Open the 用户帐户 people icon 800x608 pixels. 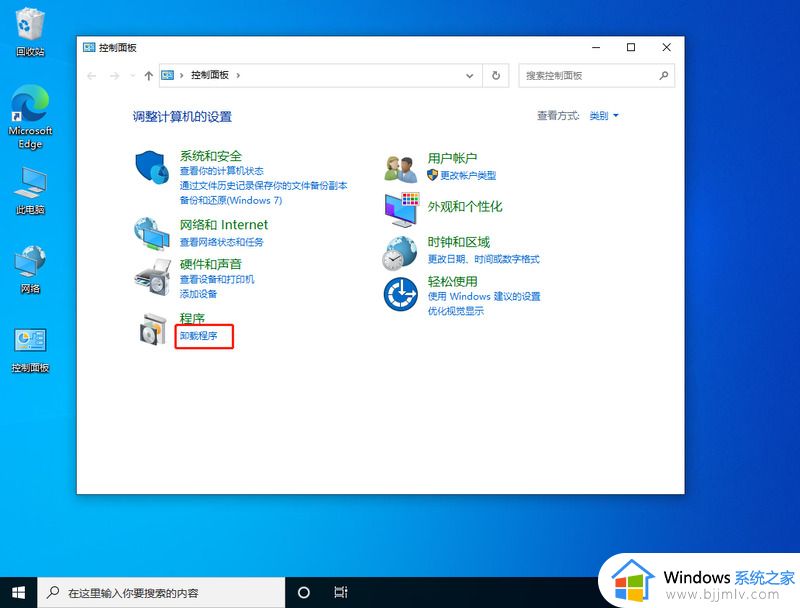click(x=401, y=169)
